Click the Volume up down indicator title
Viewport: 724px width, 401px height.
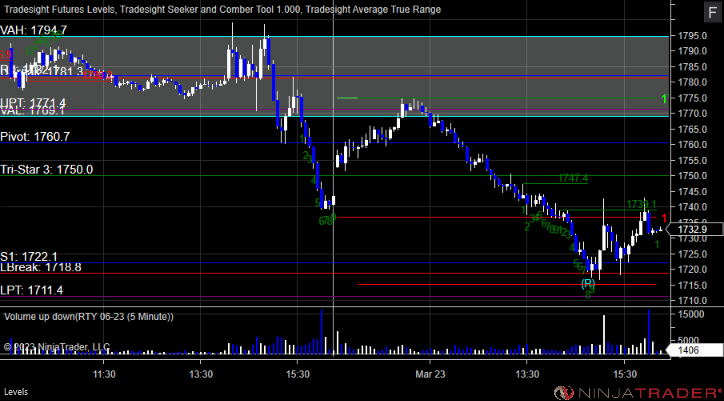click(x=89, y=316)
